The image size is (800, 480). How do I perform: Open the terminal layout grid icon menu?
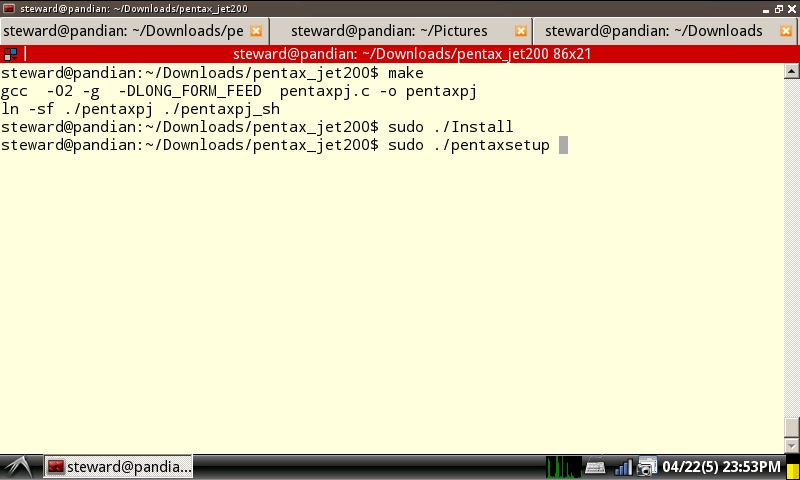(x=10, y=54)
